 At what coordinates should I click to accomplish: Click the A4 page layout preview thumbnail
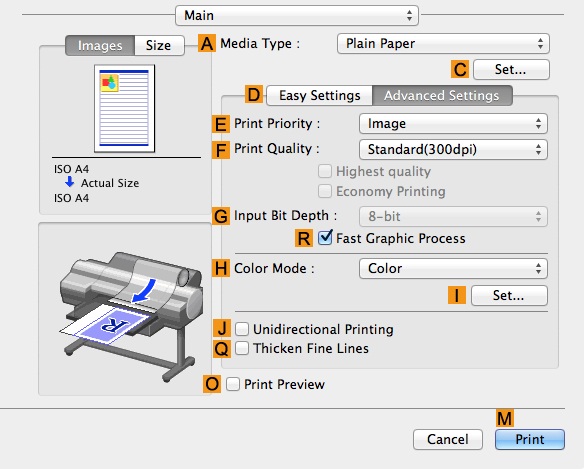124,108
